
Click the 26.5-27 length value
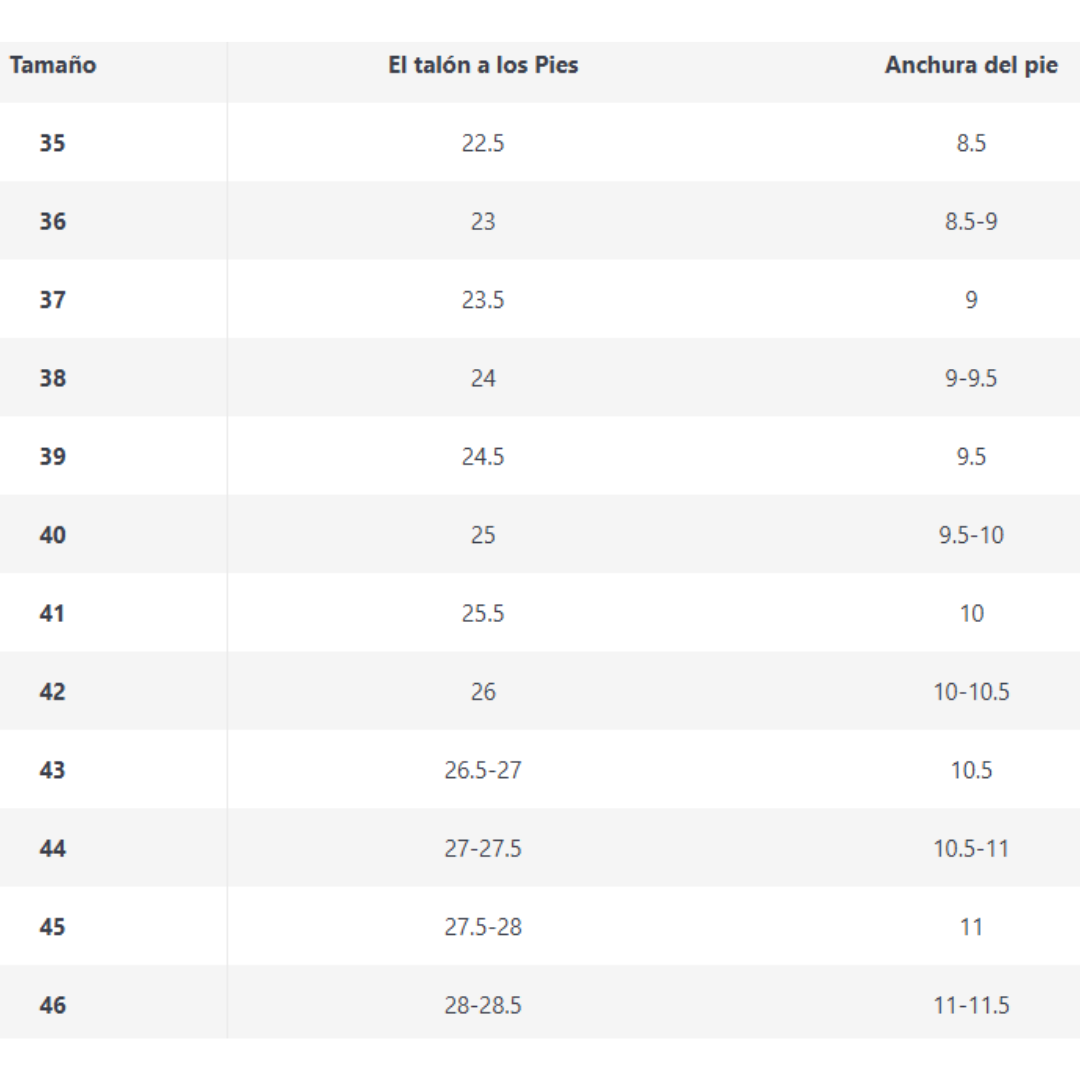(x=483, y=770)
